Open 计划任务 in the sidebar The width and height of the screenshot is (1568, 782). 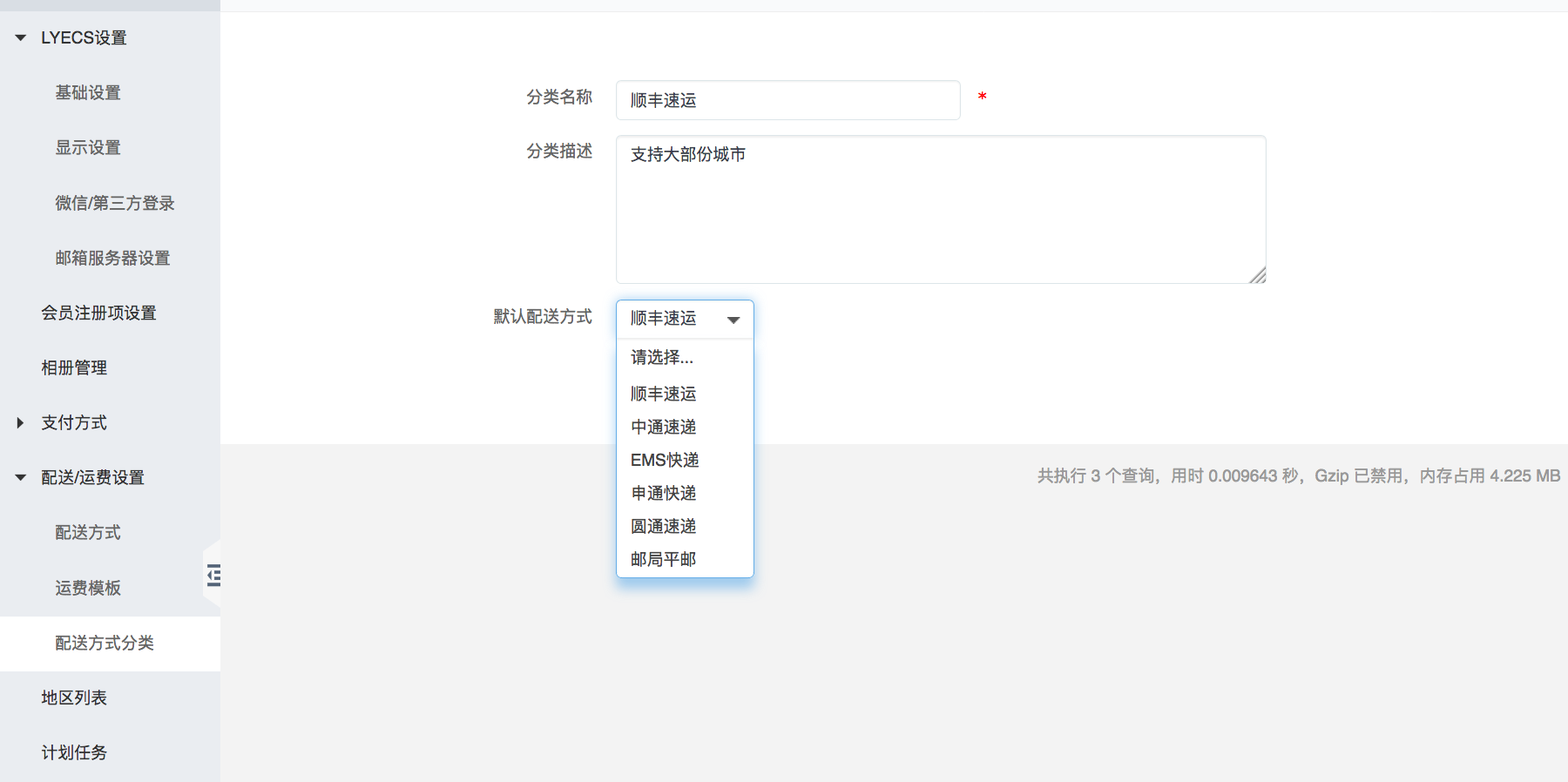click(74, 752)
